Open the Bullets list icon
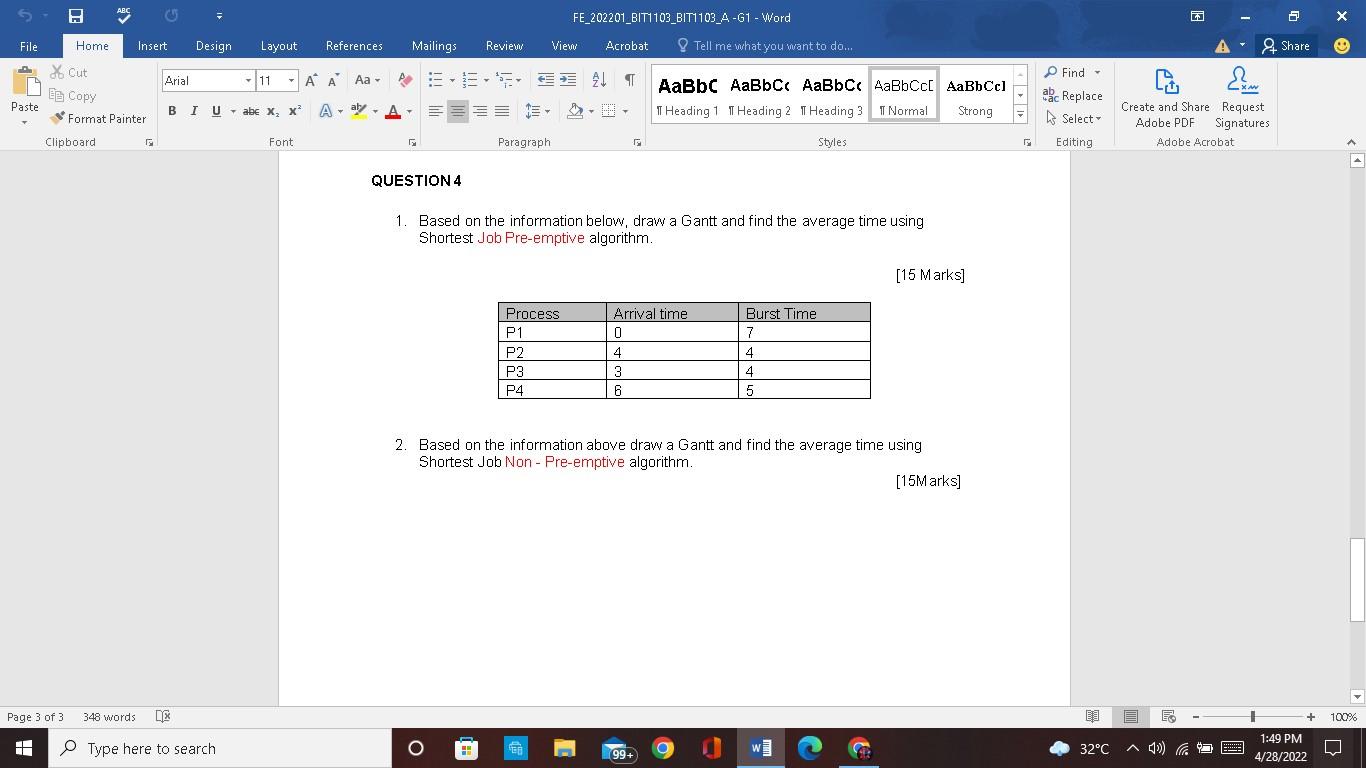 point(436,79)
